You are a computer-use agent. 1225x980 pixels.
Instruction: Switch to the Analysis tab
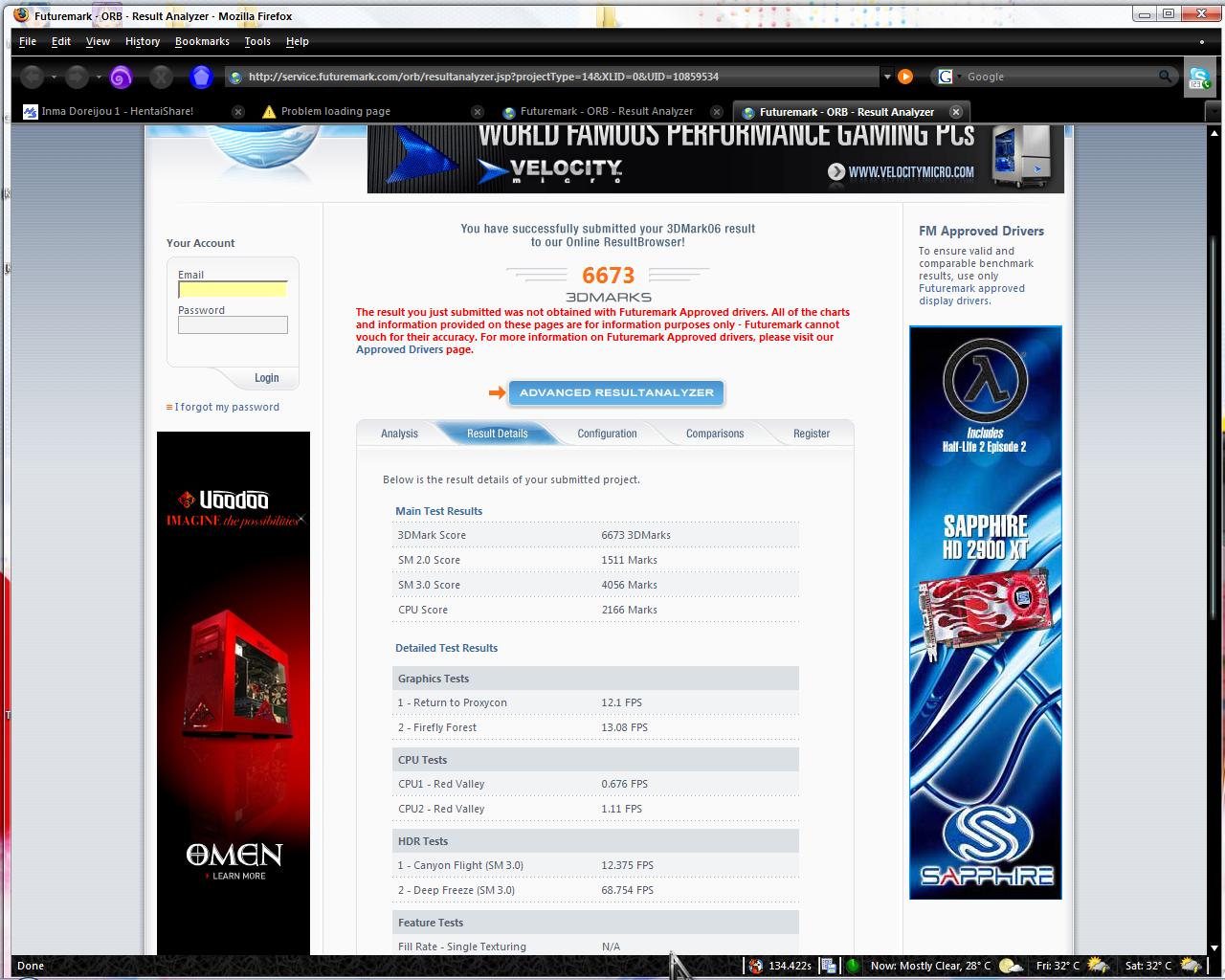(x=399, y=434)
